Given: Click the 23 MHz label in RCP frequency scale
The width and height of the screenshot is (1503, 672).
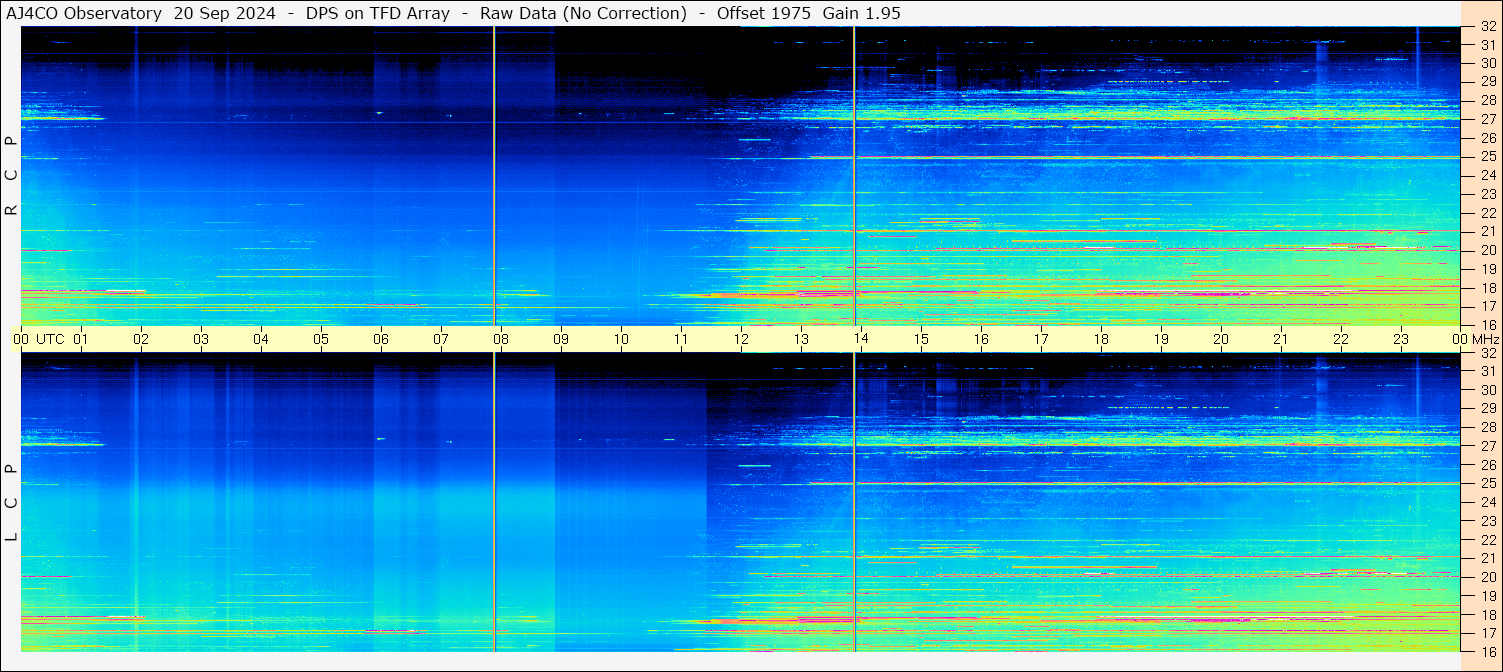Looking at the screenshot, I should coord(1488,194).
